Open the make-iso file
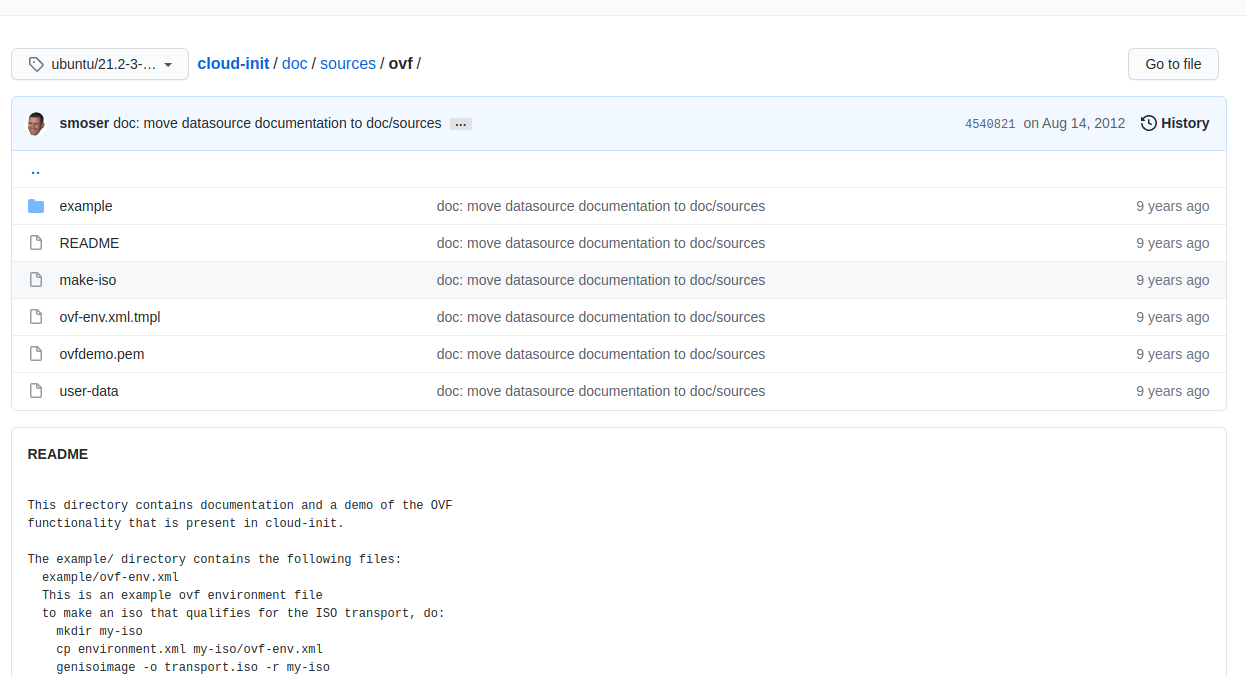1246x677 pixels. 88,280
